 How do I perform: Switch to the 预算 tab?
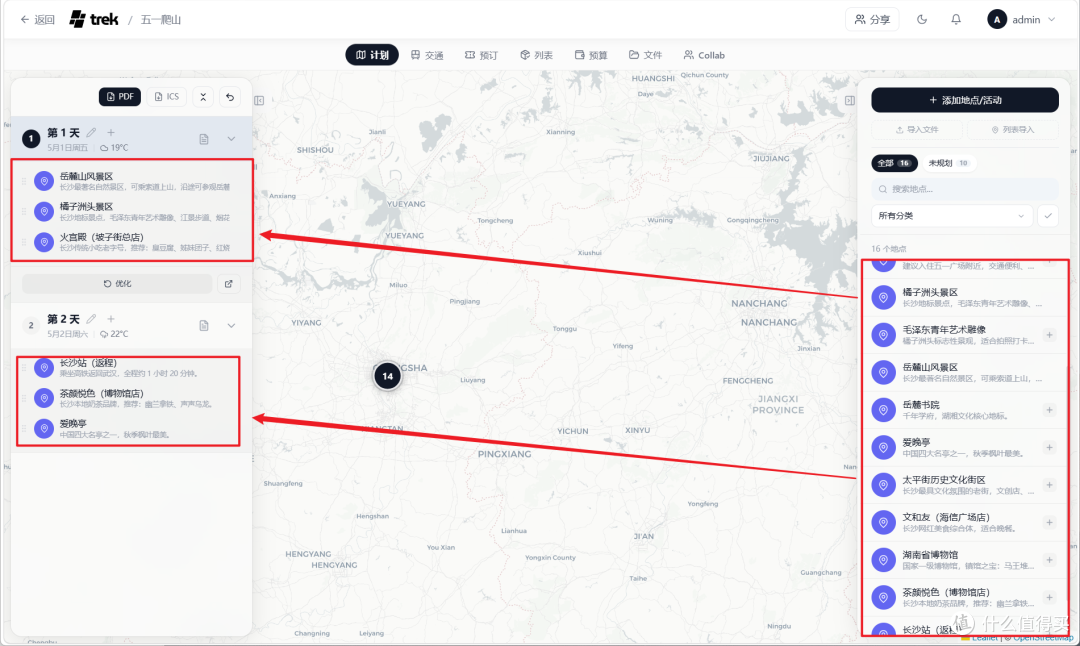coord(591,55)
